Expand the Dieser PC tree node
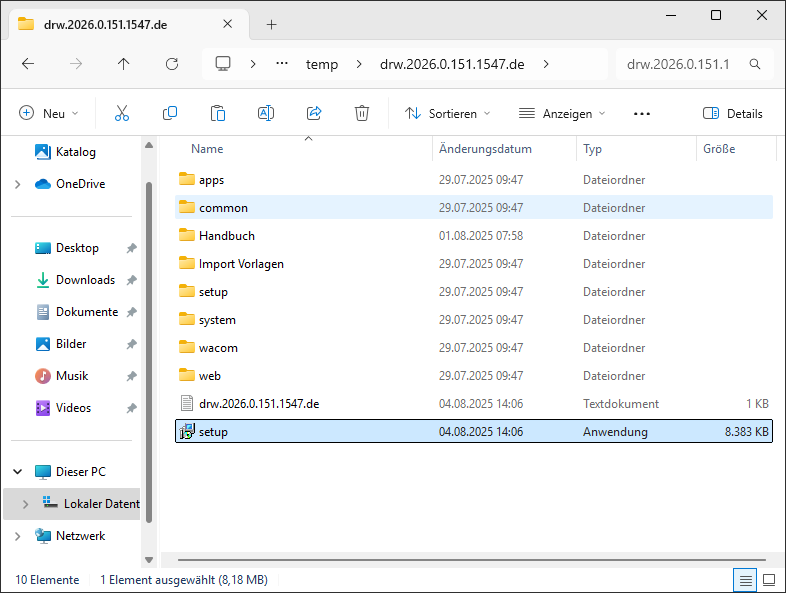 click(x=18, y=472)
